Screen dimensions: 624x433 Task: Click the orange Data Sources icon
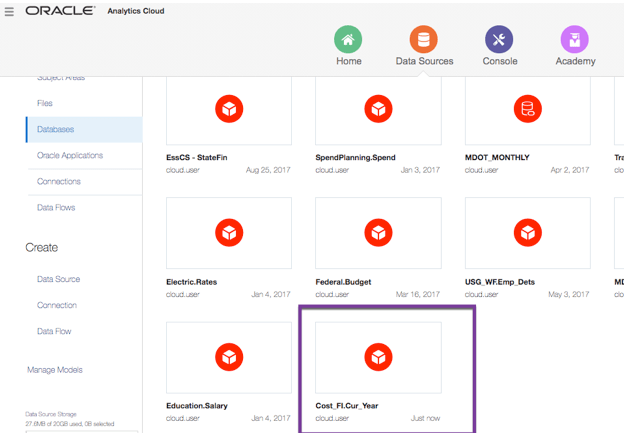[x=424, y=40]
